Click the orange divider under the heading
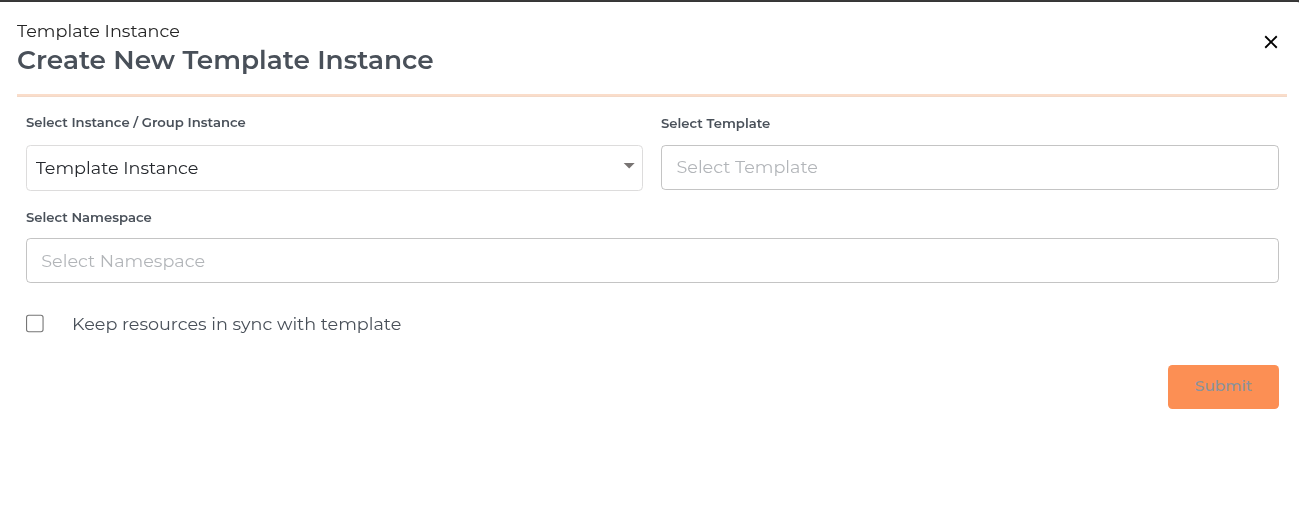Viewport: 1299px width, 512px height. click(x=651, y=96)
